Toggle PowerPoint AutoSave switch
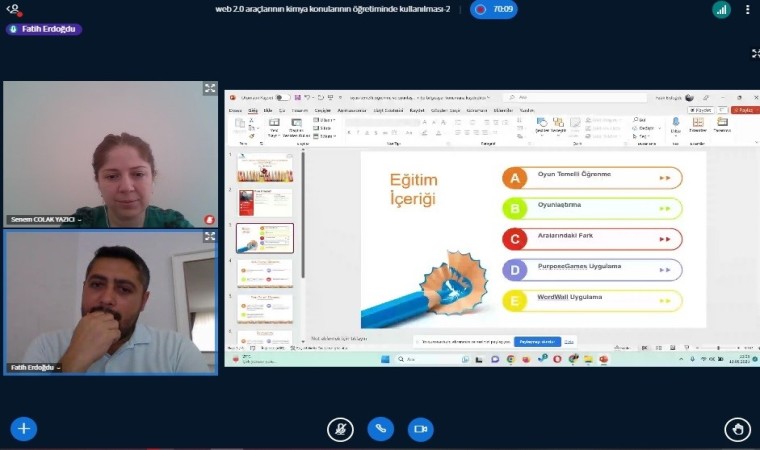This screenshot has width=760, height=450. pyautogui.click(x=282, y=98)
